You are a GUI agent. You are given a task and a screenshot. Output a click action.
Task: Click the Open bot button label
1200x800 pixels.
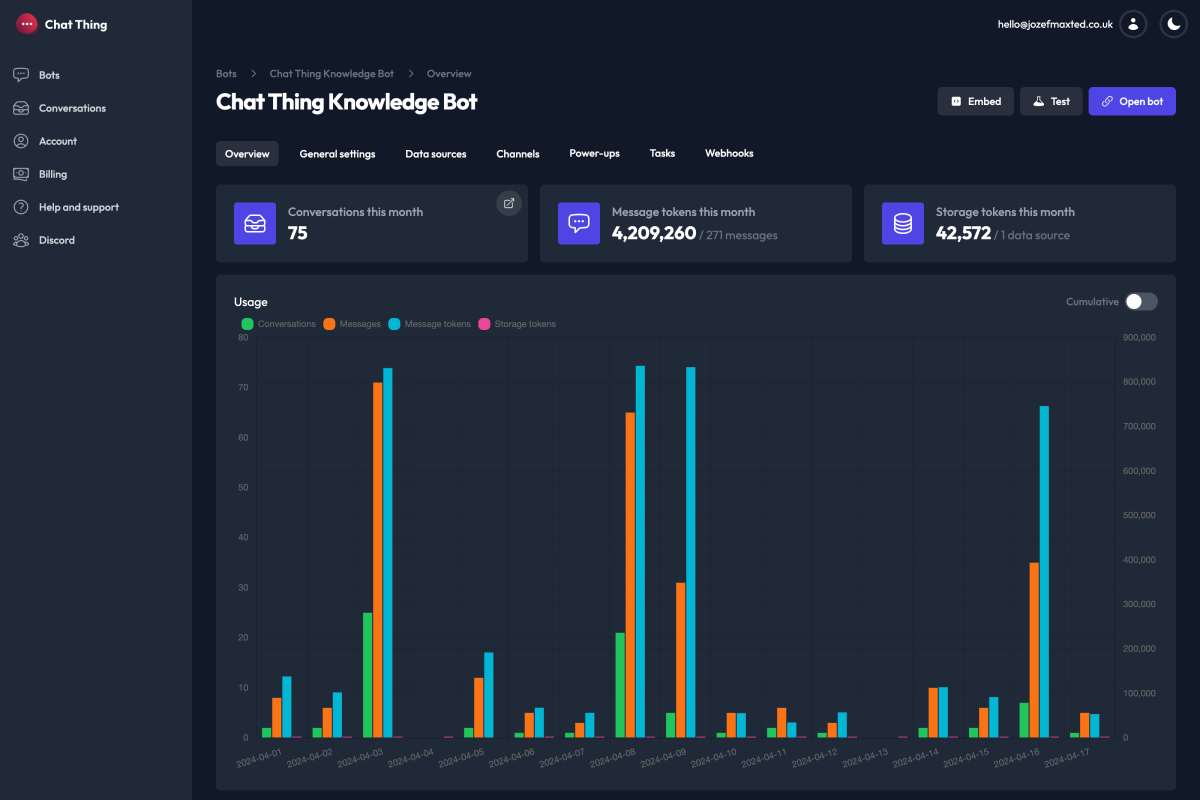coord(1141,101)
